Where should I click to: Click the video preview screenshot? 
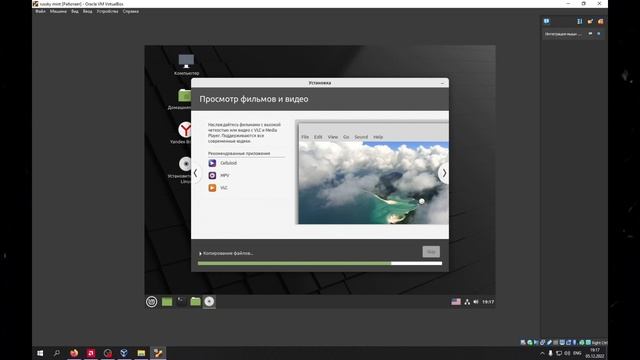[x=372, y=173]
